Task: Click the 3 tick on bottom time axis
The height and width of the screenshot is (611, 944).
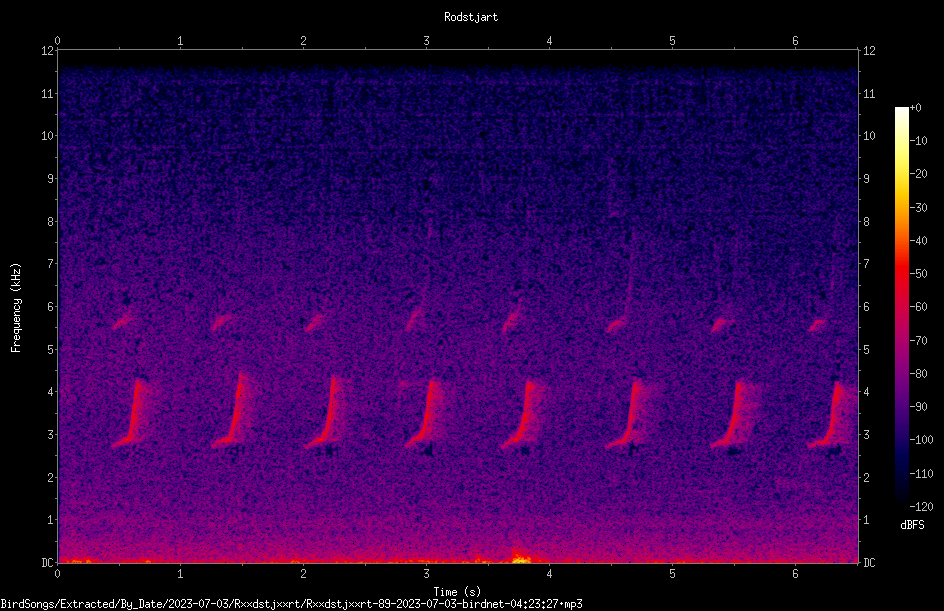Action: click(426, 574)
